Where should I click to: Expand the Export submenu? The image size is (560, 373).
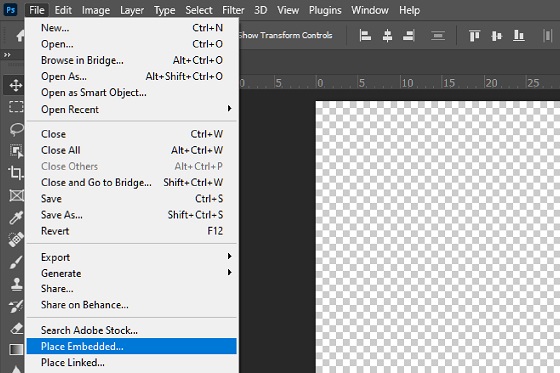132,257
